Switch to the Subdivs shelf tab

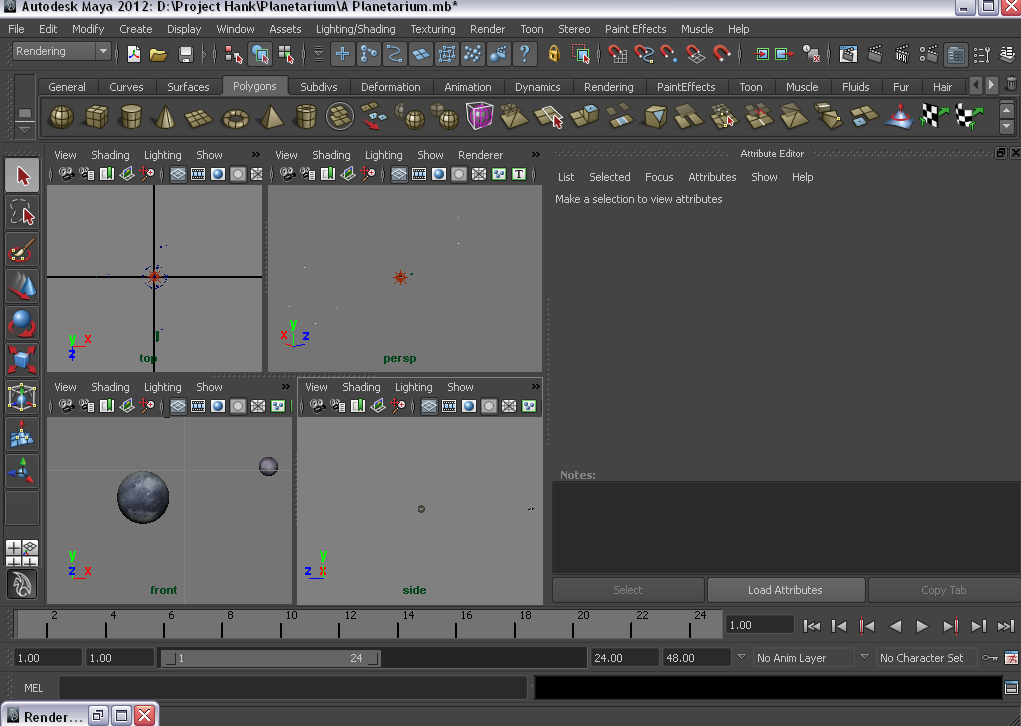click(x=318, y=87)
